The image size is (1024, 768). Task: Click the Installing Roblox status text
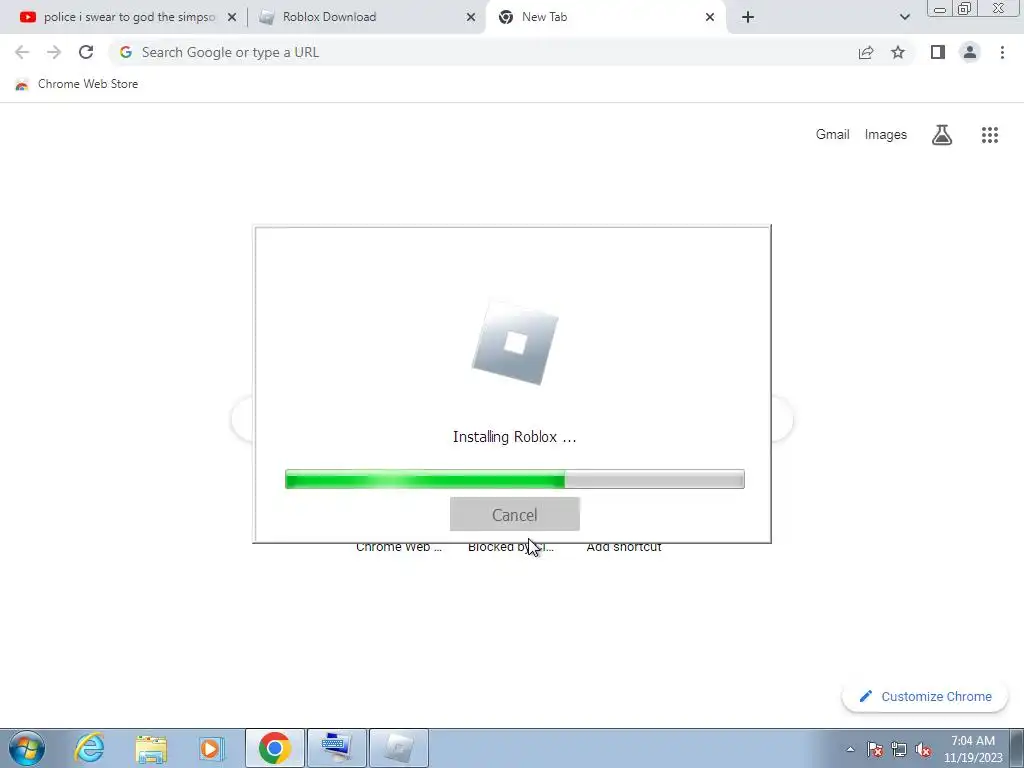(515, 437)
